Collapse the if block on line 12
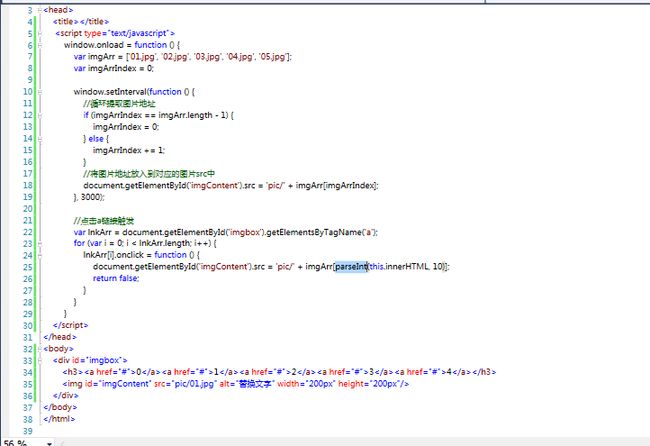Screen dimensions: 650x446 coord(40,115)
